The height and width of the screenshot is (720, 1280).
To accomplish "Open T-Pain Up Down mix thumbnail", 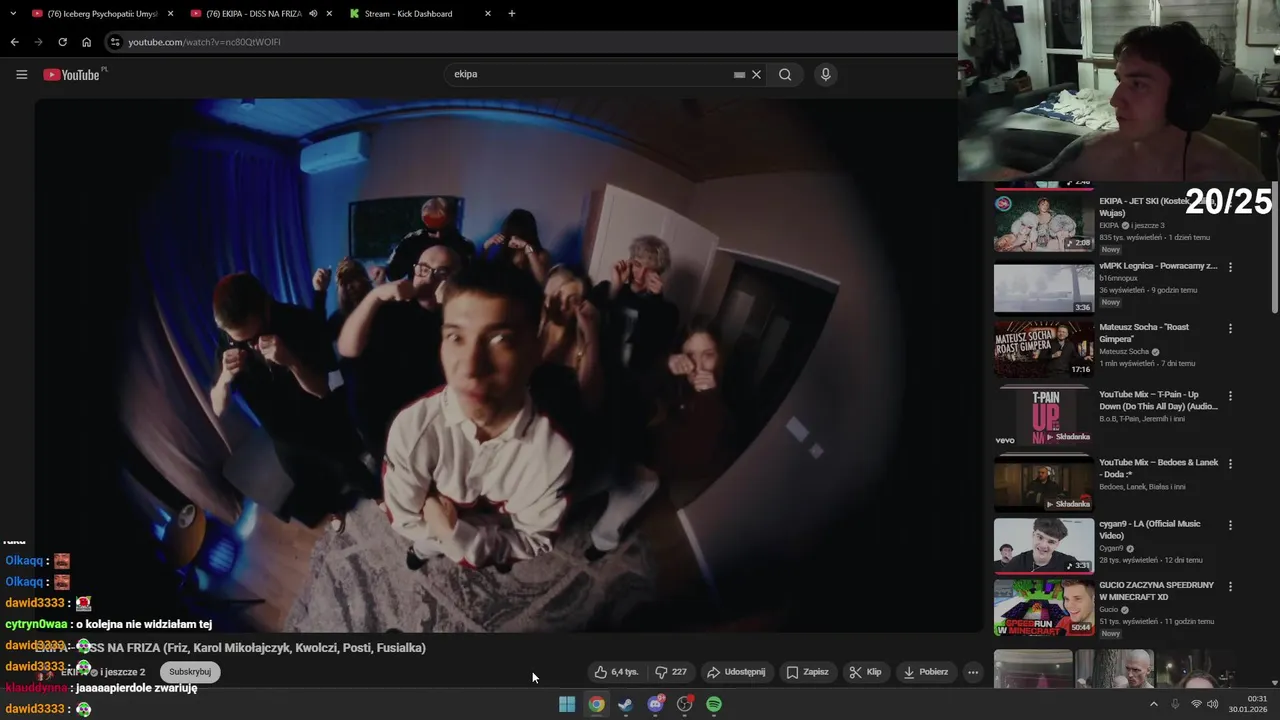I will 1043,417.
